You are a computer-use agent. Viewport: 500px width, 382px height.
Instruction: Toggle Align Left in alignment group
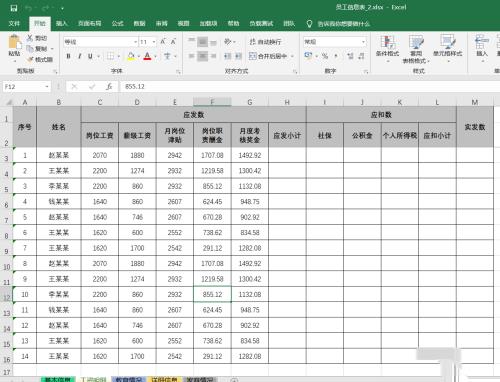[x=191, y=56]
